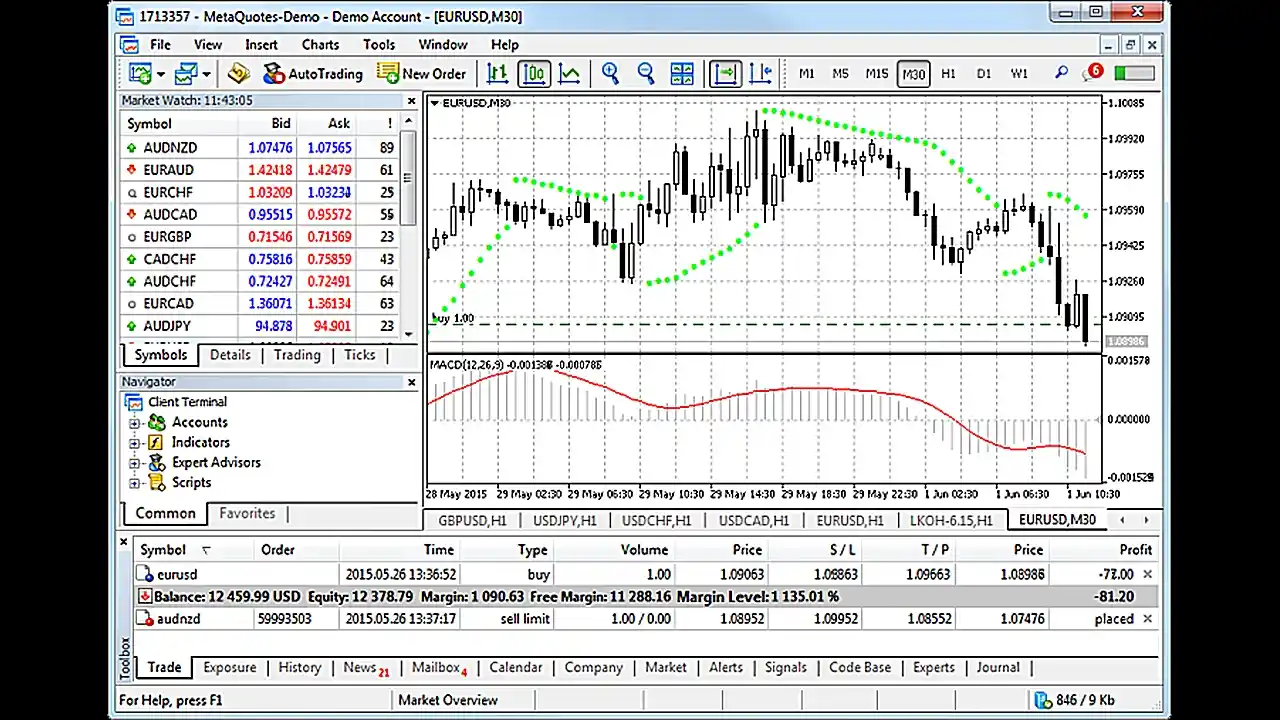This screenshot has height=720, width=1280.
Task: Switch to USDJPY,H1 chart tab
Action: pos(565,520)
